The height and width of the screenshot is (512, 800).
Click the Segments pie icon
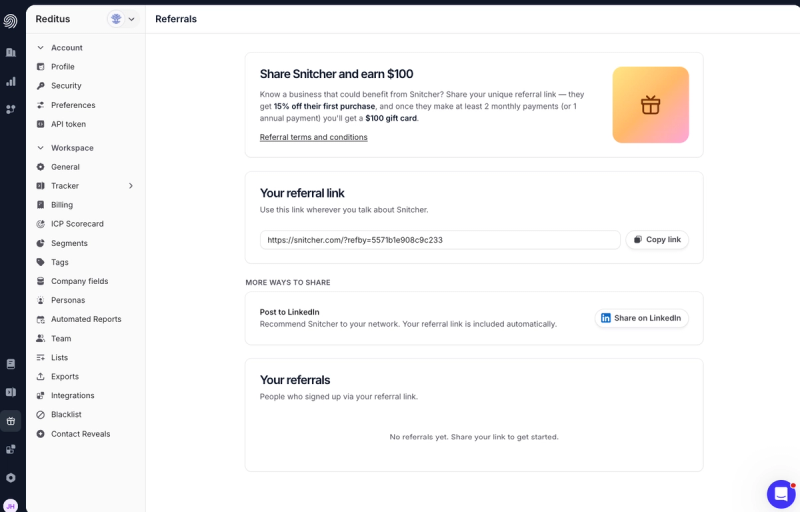click(41, 243)
